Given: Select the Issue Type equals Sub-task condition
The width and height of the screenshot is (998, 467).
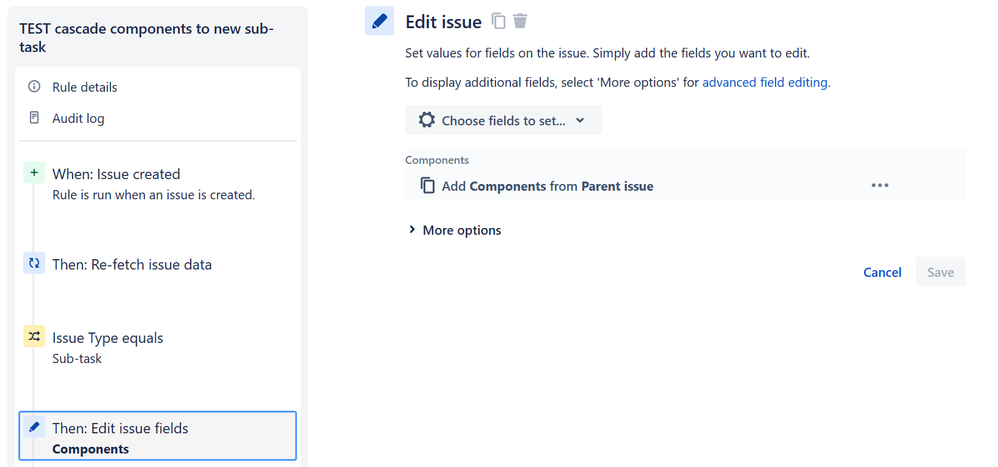Looking at the screenshot, I should [158, 347].
